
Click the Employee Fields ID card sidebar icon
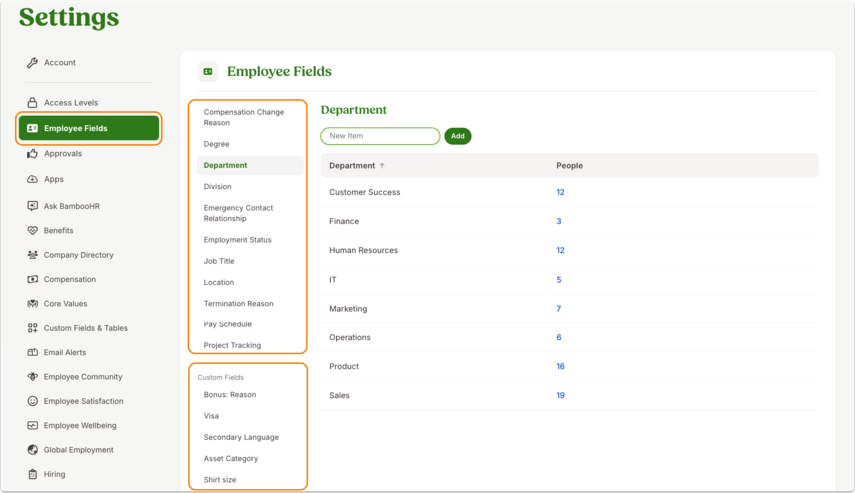33,128
